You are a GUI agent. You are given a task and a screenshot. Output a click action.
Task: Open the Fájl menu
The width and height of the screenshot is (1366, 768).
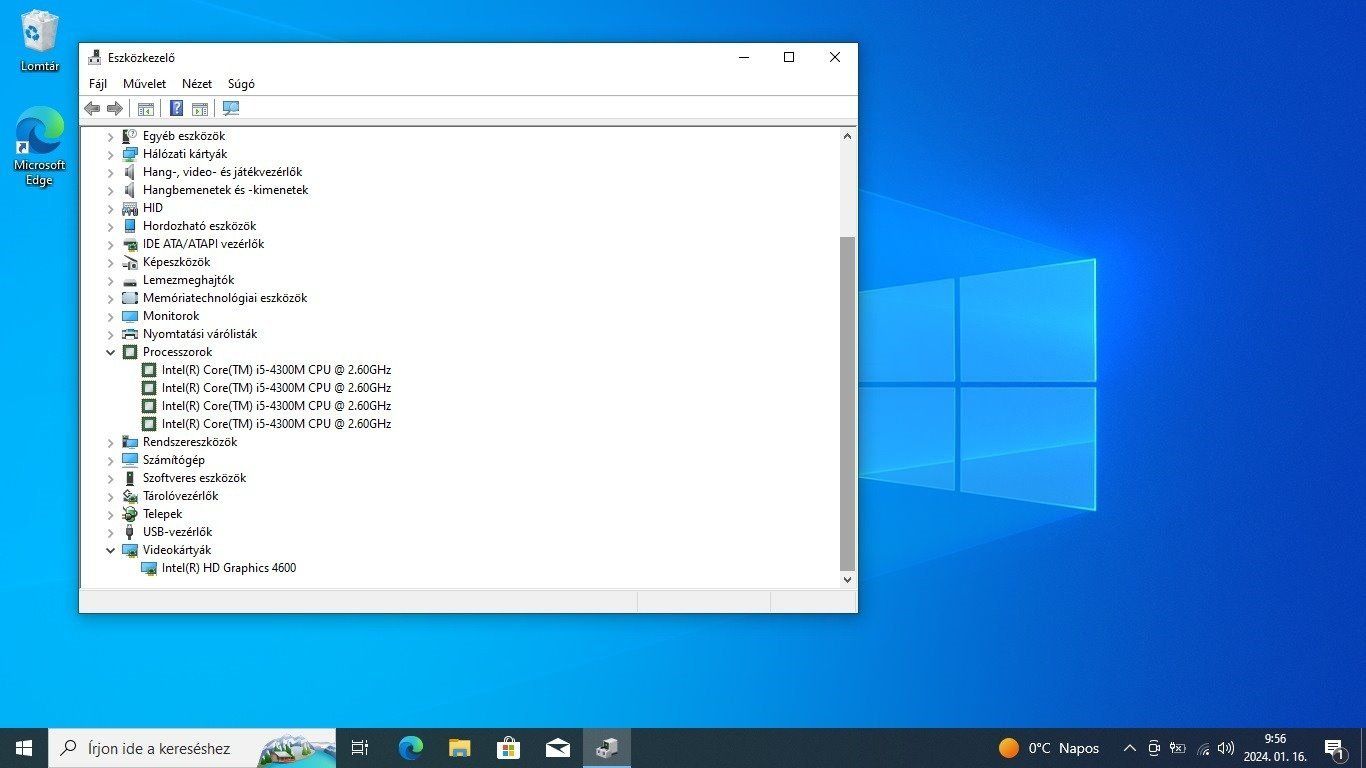coord(98,84)
